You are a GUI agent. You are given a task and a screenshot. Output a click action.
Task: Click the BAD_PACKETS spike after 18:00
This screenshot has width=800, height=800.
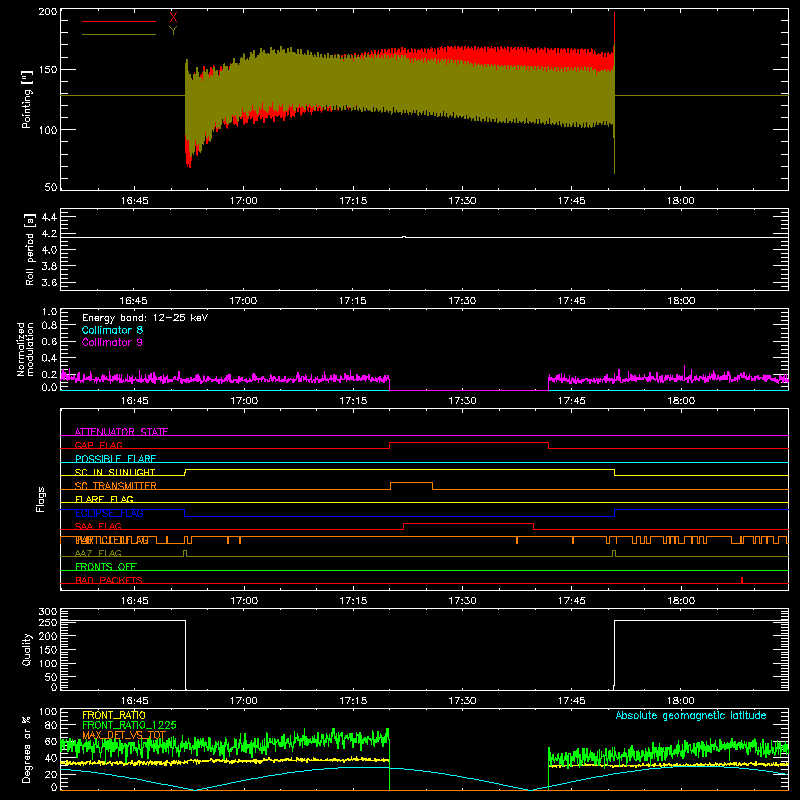coord(742,580)
